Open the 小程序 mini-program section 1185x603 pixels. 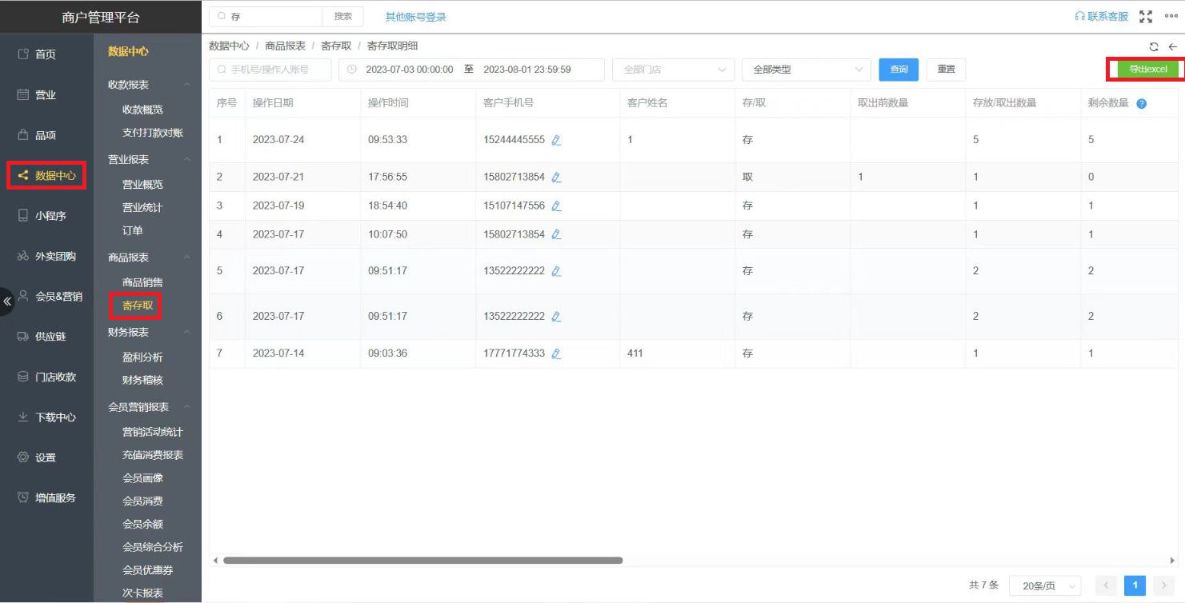(x=42, y=215)
